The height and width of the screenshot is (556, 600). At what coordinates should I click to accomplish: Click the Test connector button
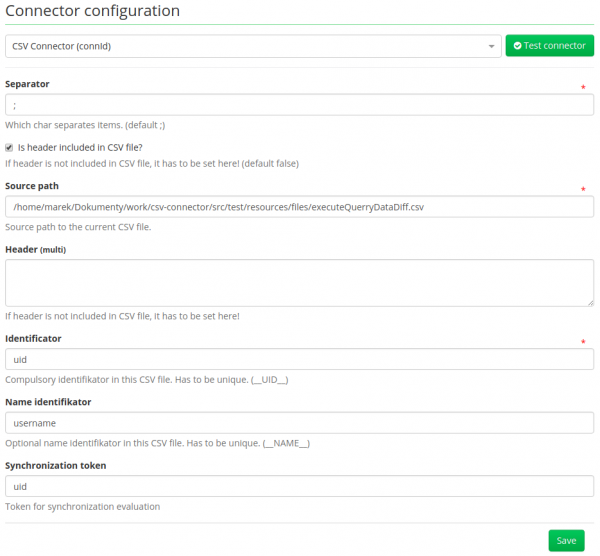tap(549, 46)
